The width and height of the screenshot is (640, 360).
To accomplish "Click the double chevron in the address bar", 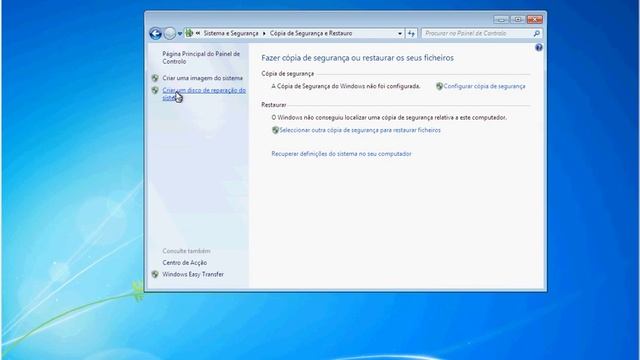I will (198, 33).
